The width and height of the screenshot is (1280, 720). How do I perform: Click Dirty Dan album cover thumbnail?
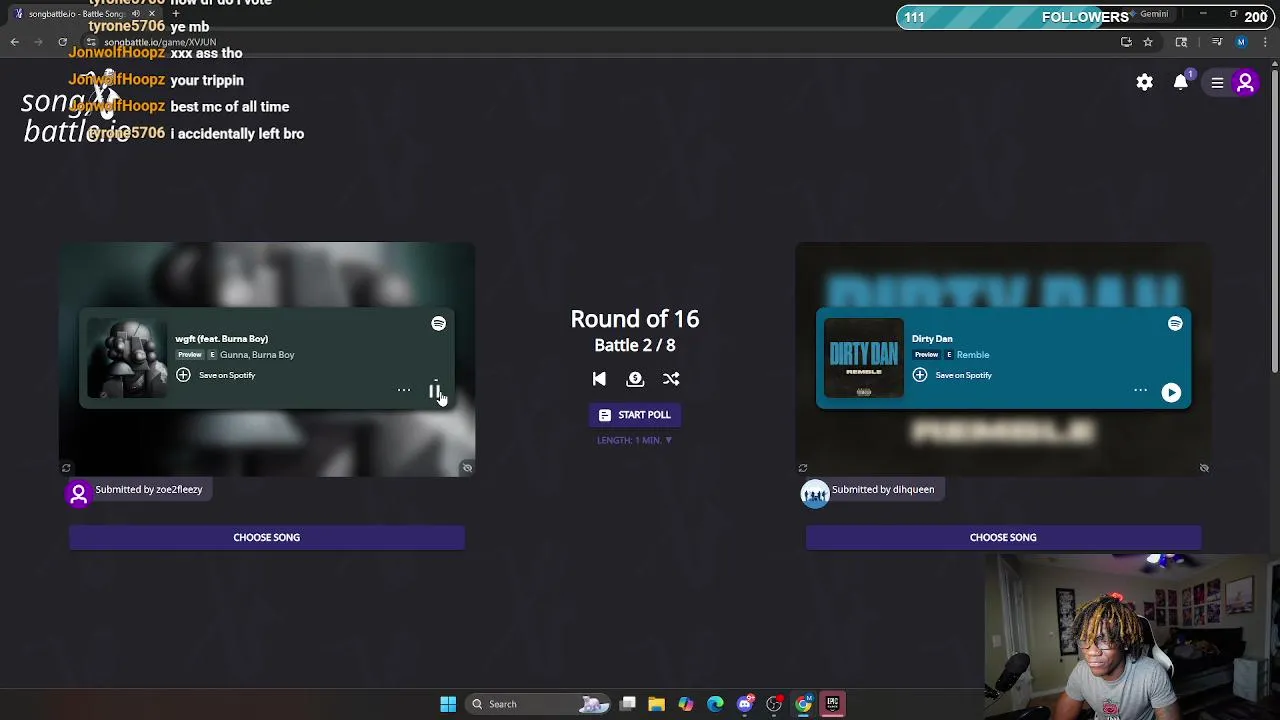coord(864,358)
